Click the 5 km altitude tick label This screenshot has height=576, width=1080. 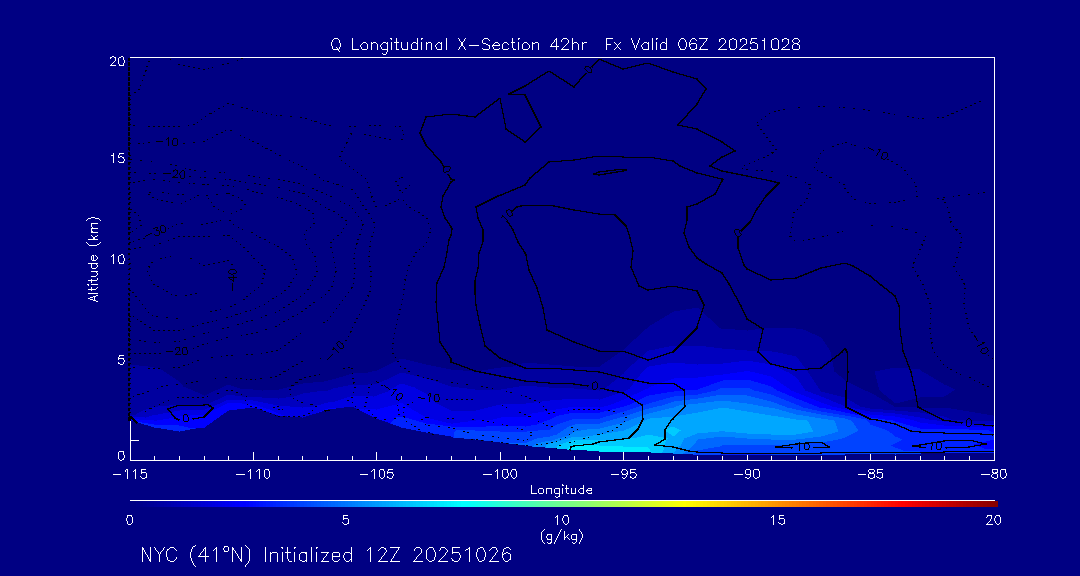(x=118, y=359)
